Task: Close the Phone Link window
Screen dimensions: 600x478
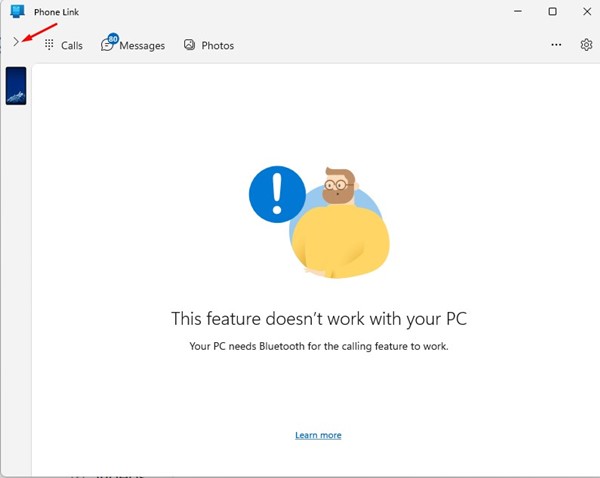Action: click(587, 11)
